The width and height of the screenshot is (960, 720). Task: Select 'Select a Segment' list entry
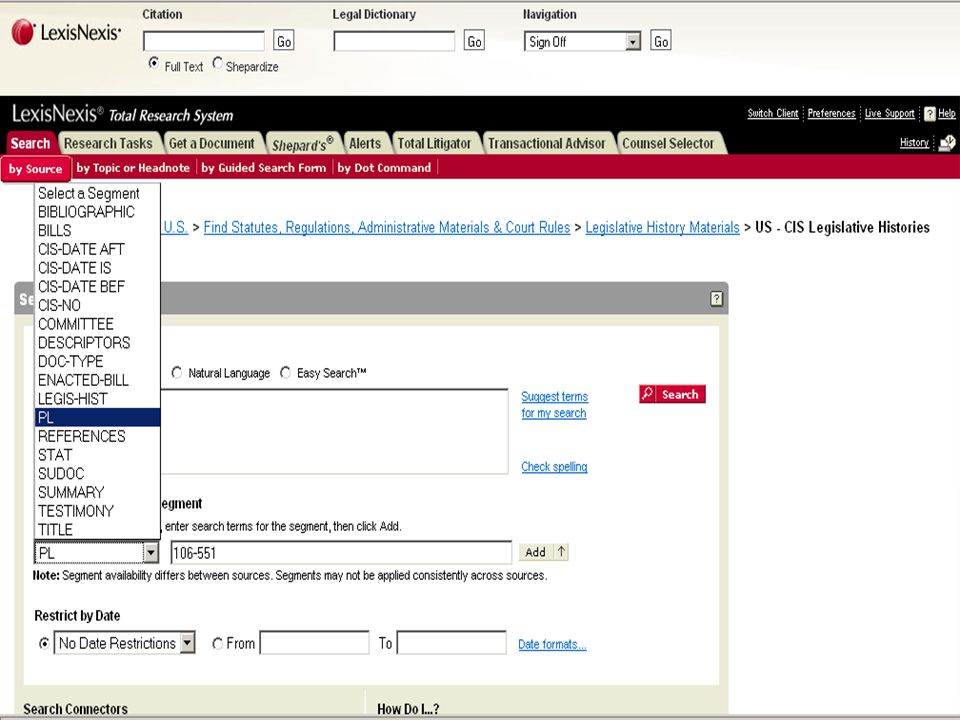point(97,193)
